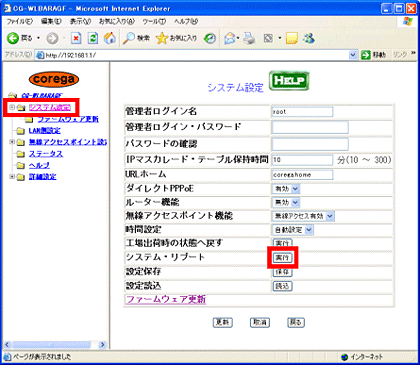
Task: Click the Print icon in toolbar
Action: coord(249,39)
